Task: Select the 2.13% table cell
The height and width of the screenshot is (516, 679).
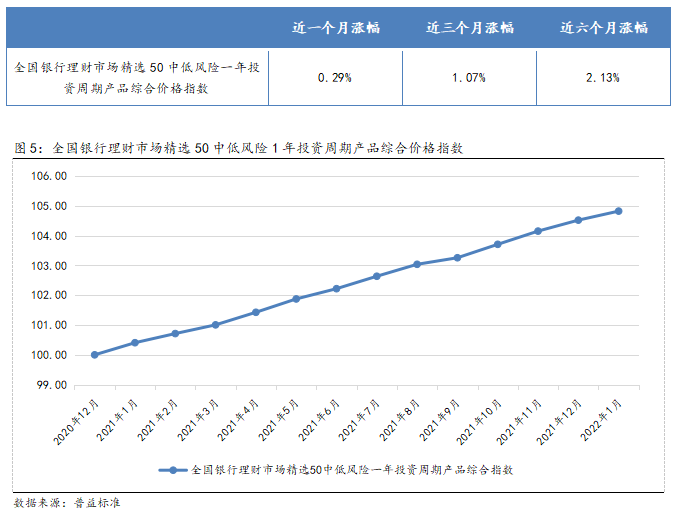Action: coord(603,78)
